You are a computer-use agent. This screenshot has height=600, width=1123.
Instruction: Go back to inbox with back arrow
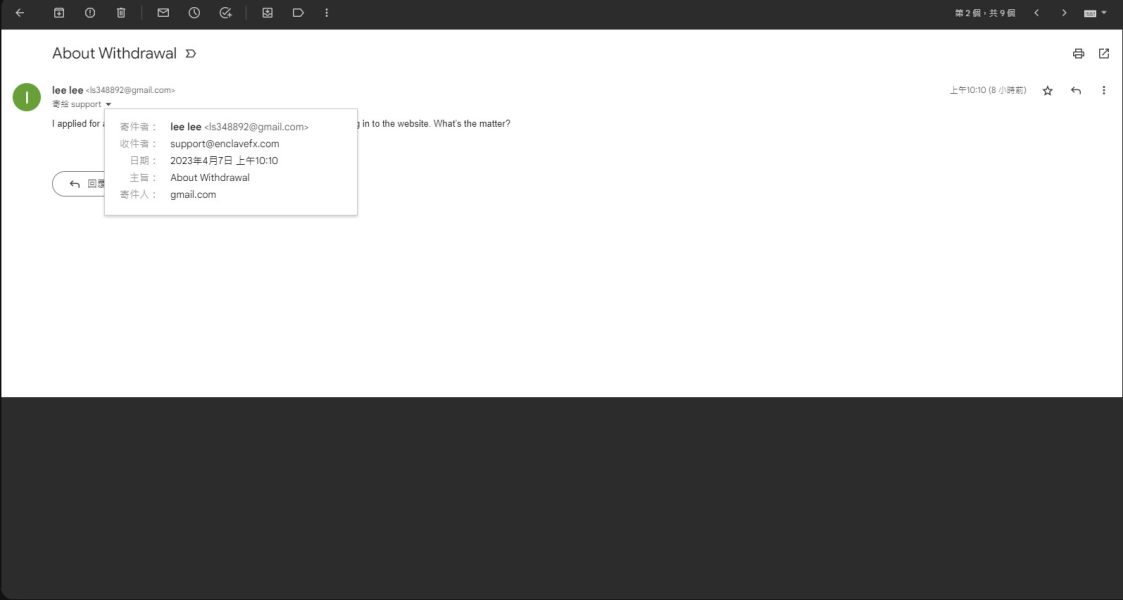click(20, 13)
